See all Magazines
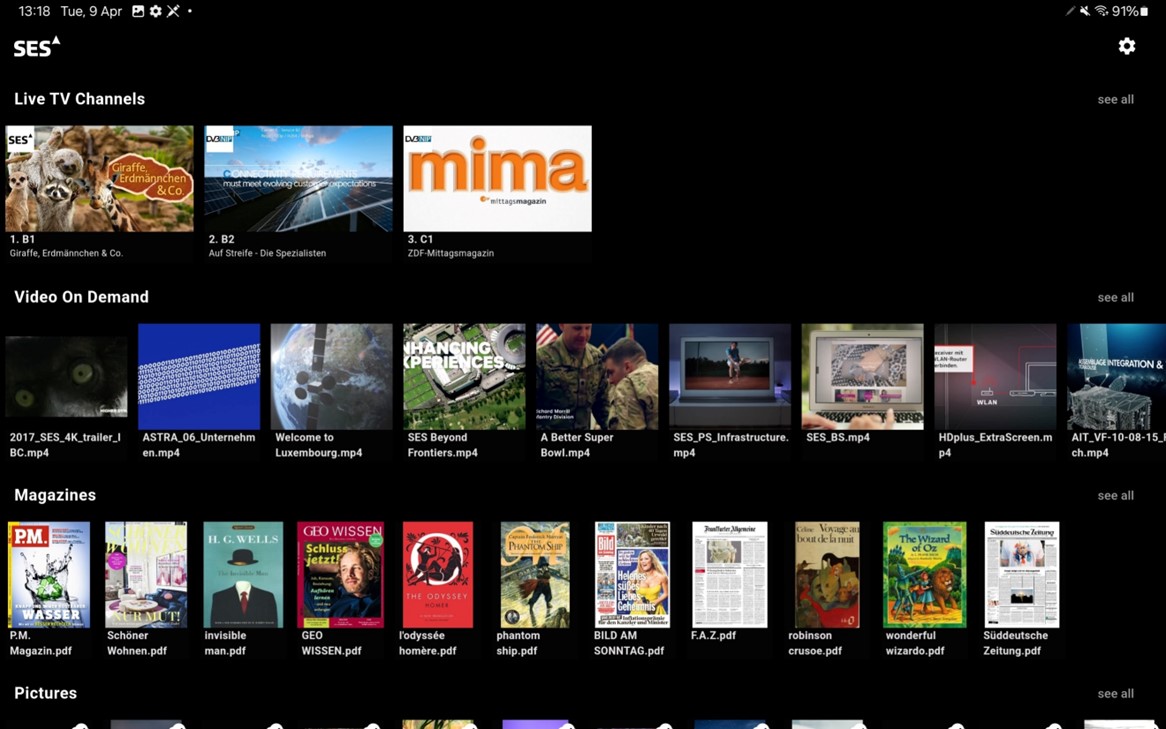Image resolution: width=1166 pixels, height=729 pixels. coord(1115,495)
